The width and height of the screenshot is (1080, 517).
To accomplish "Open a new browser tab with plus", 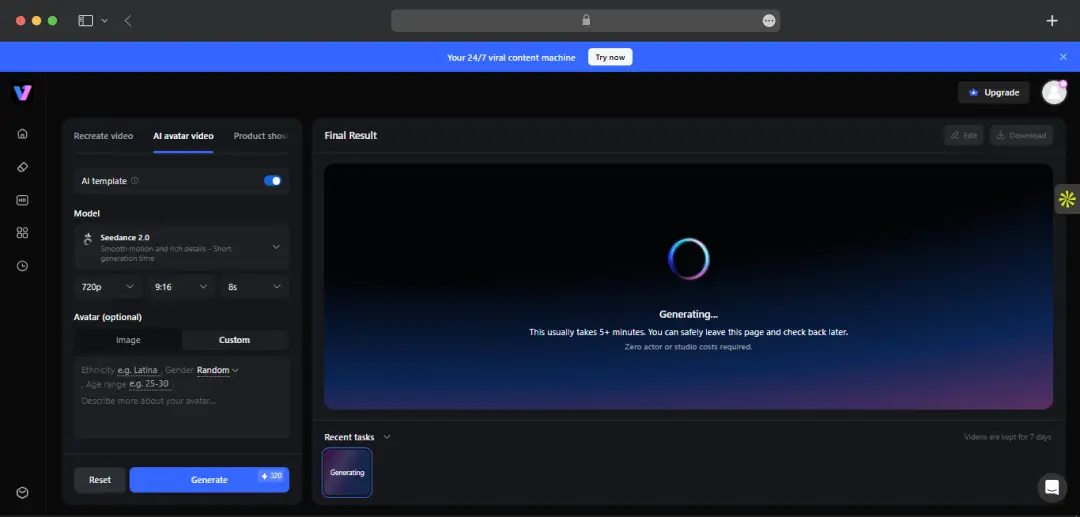I will (x=1052, y=21).
